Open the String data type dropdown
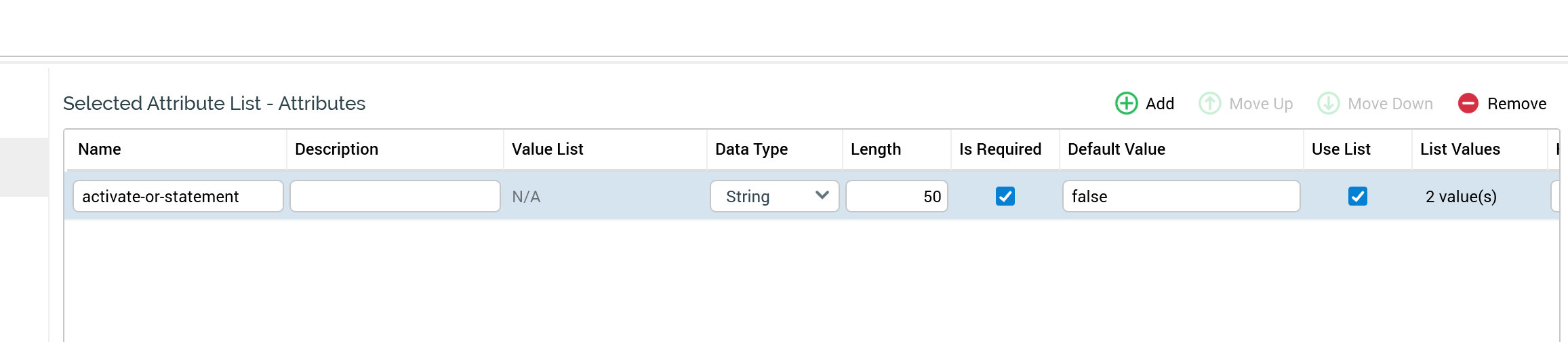1568x342 pixels. coord(774,196)
